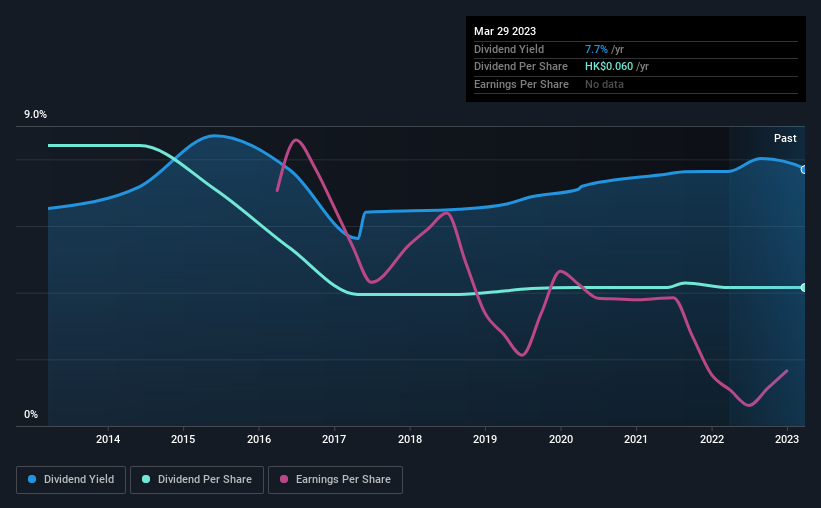The width and height of the screenshot is (821, 508).
Task: Toggle the Dividend Yield legend series
Action: point(71,479)
